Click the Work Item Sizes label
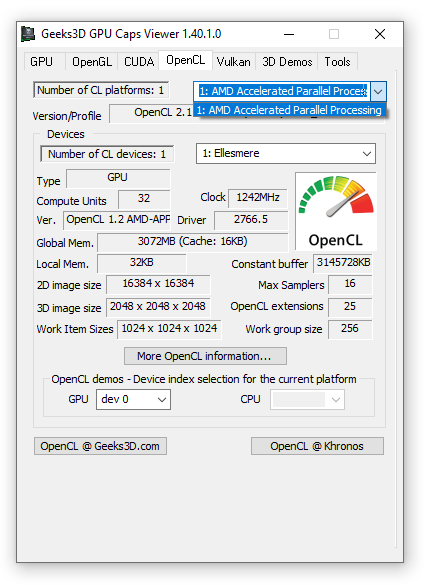The height and width of the screenshot is (585, 426). click(75, 329)
